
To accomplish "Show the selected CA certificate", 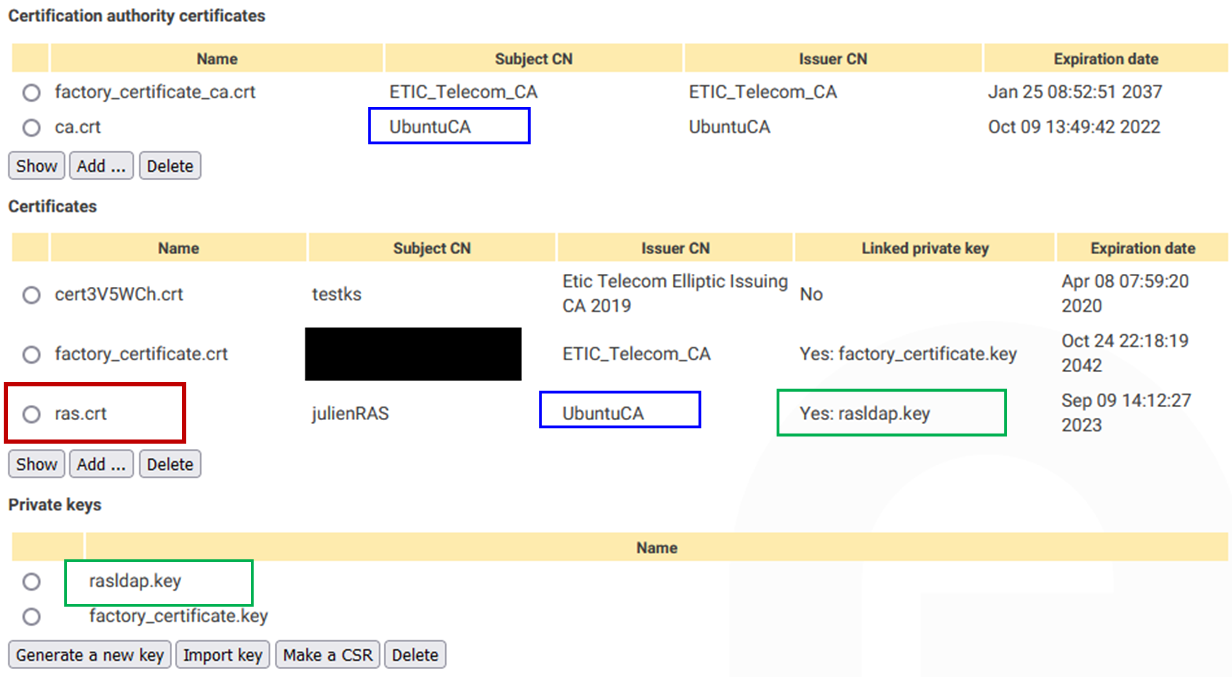I will [x=37, y=166].
